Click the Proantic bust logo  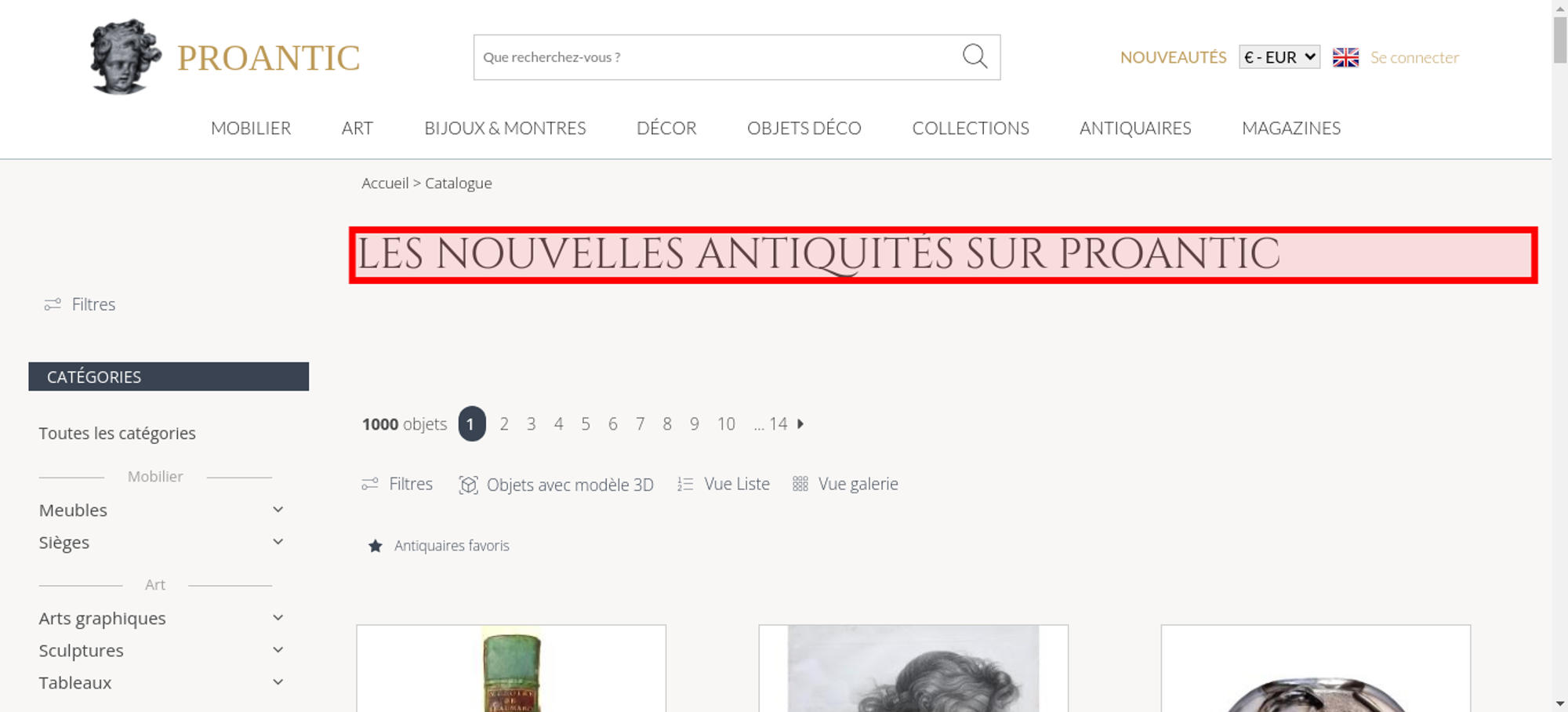click(125, 56)
